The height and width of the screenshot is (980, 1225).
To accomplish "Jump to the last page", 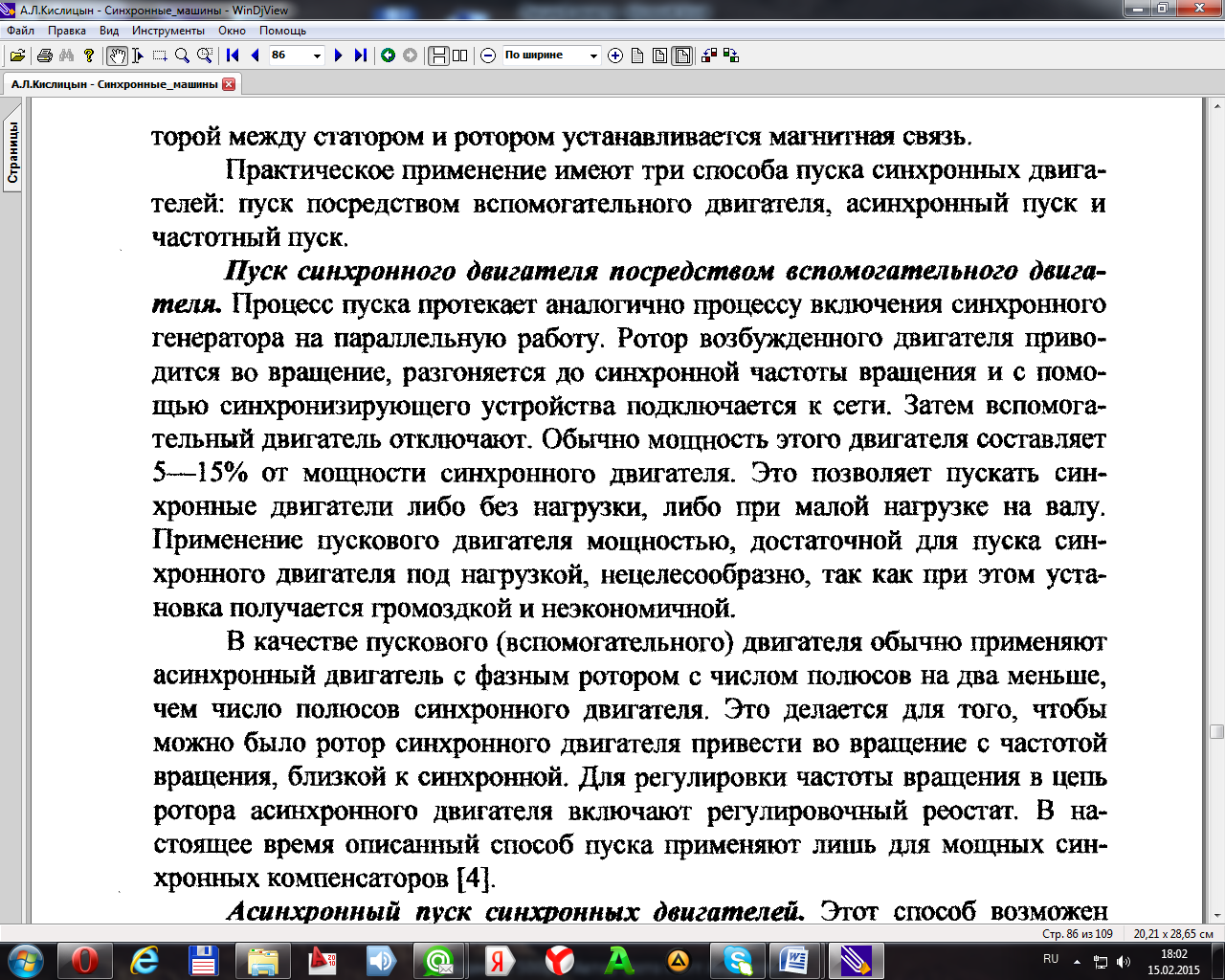I will coord(360,56).
